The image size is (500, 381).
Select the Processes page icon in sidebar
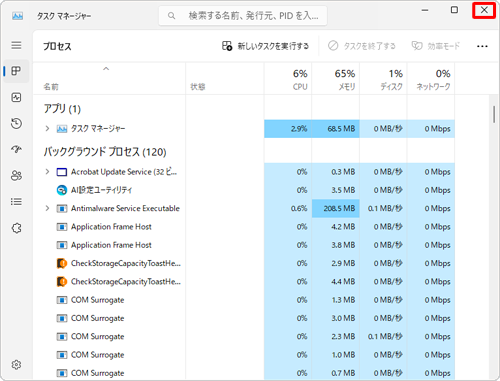(x=16, y=71)
